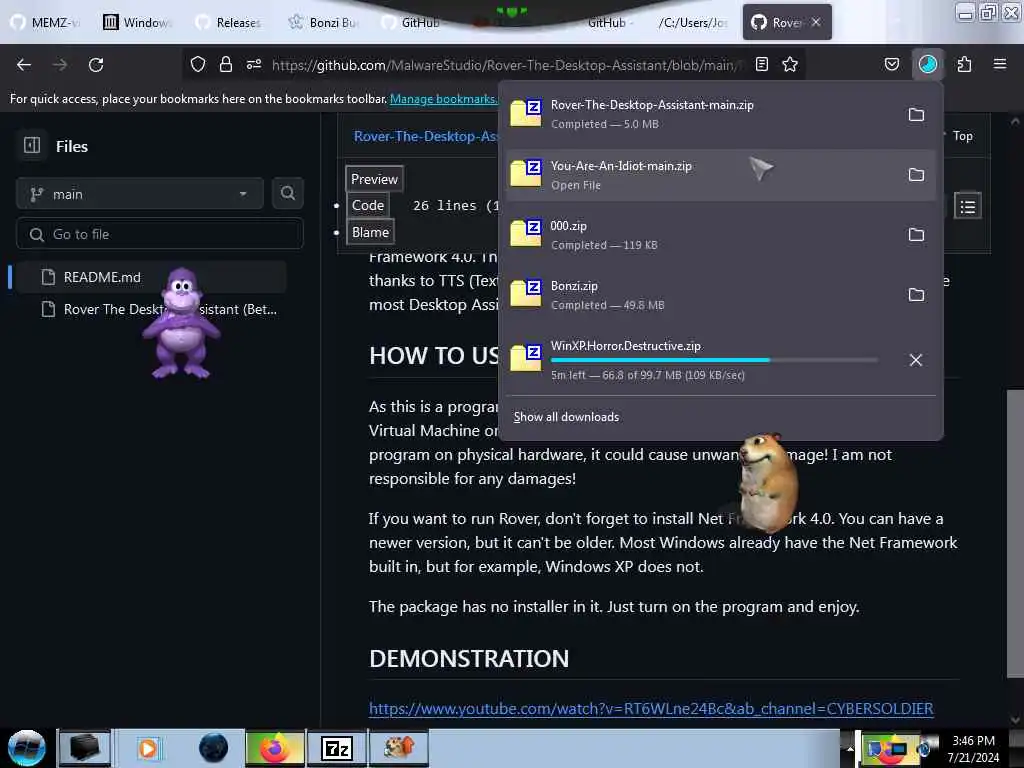Open the main branch dropdown
Screen dimensions: 1024x768
coord(140,194)
